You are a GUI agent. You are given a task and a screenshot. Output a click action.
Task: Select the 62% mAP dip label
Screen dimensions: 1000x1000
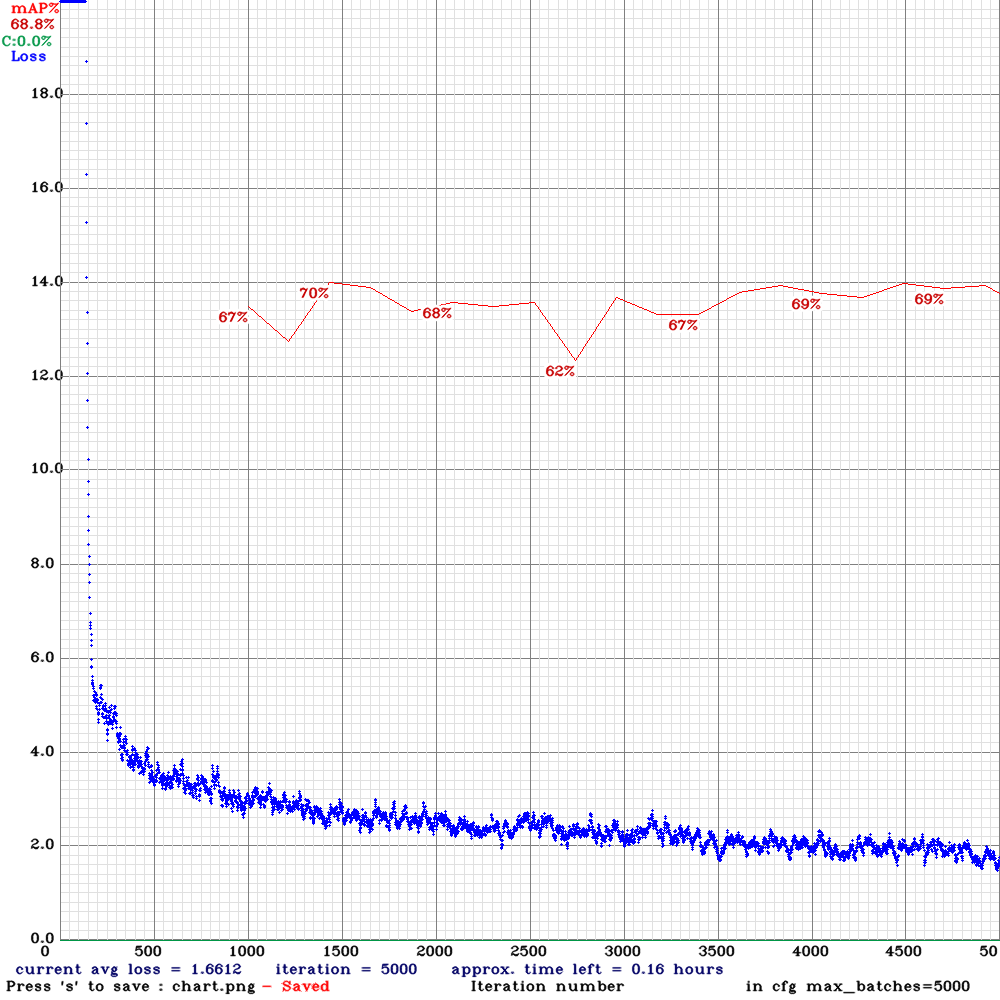click(x=560, y=371)
